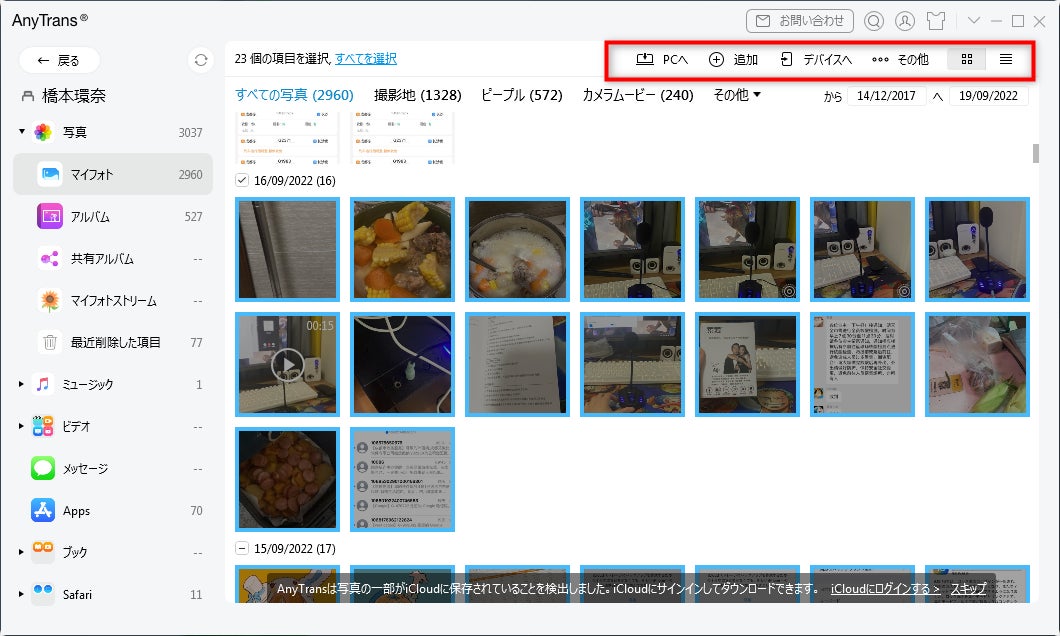Uncheck the 16/09/2022 (16) group checkbox
This screenshot has width=1060, height=636.
point(242,180)
